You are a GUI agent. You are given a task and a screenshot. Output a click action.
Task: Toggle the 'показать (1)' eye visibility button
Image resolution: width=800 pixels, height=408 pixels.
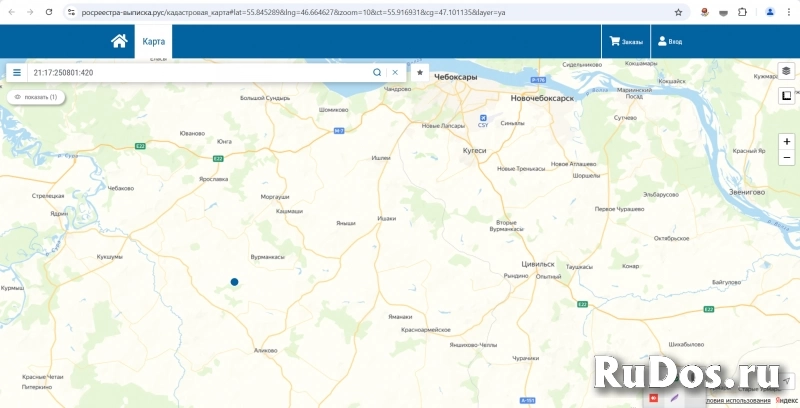pos(36,97)
